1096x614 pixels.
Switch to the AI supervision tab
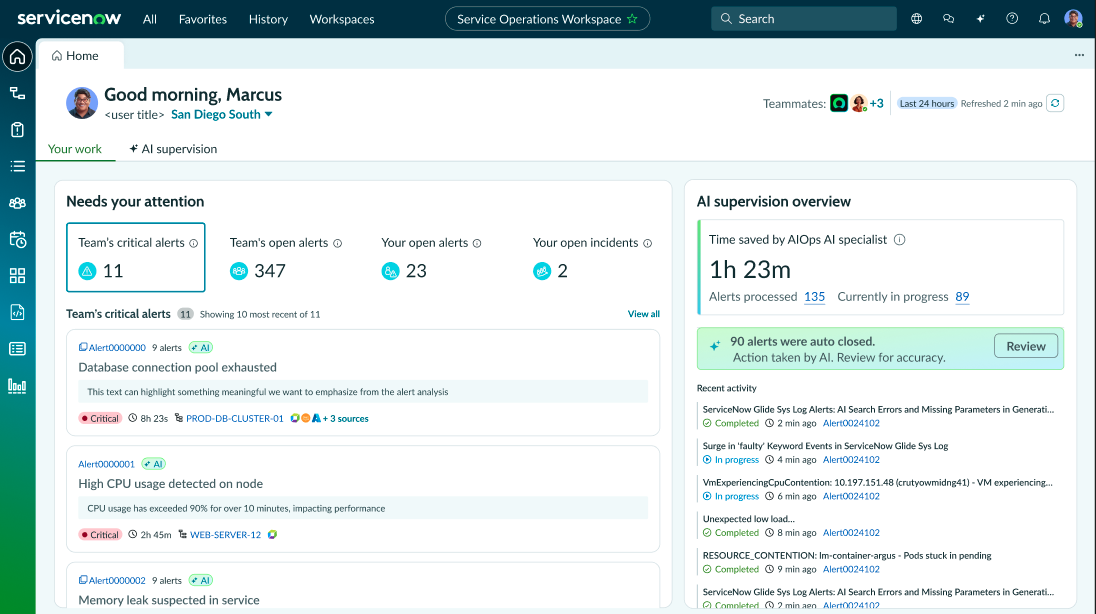tap(173, 149)
